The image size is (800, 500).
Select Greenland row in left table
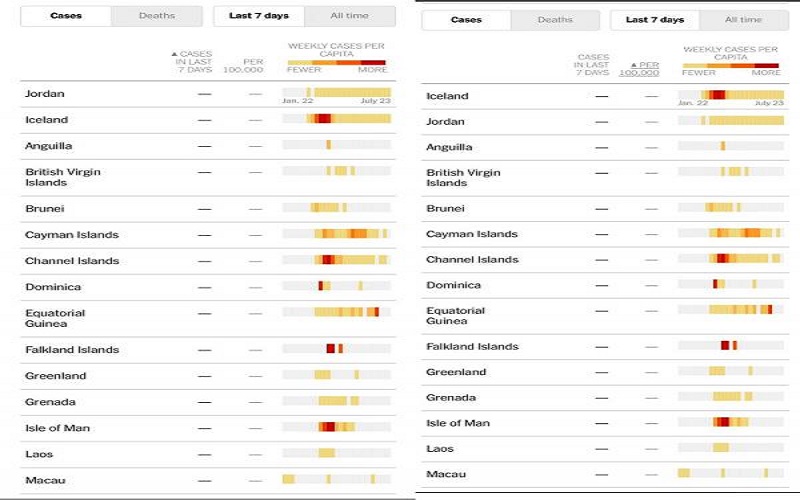point(208,376)
